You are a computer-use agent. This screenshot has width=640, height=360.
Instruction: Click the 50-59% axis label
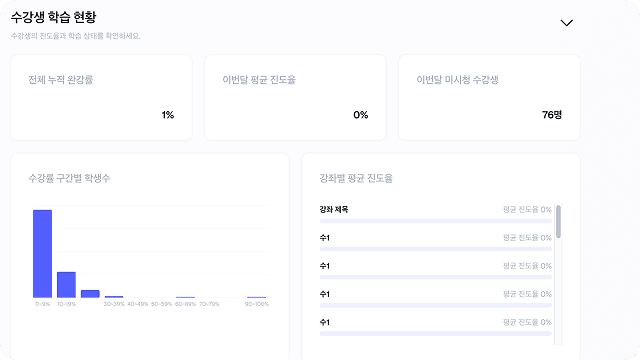162,304
